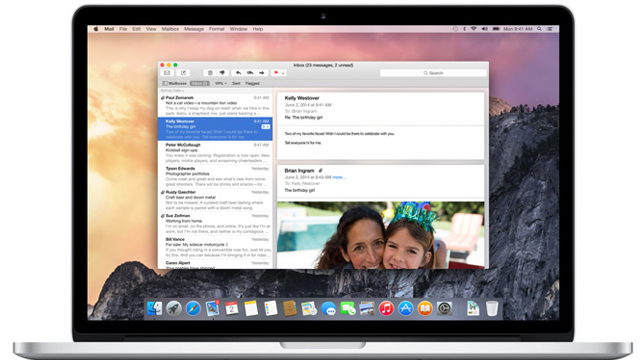Open the Help menu
640x360 pixels.
[x=258, y=29]
